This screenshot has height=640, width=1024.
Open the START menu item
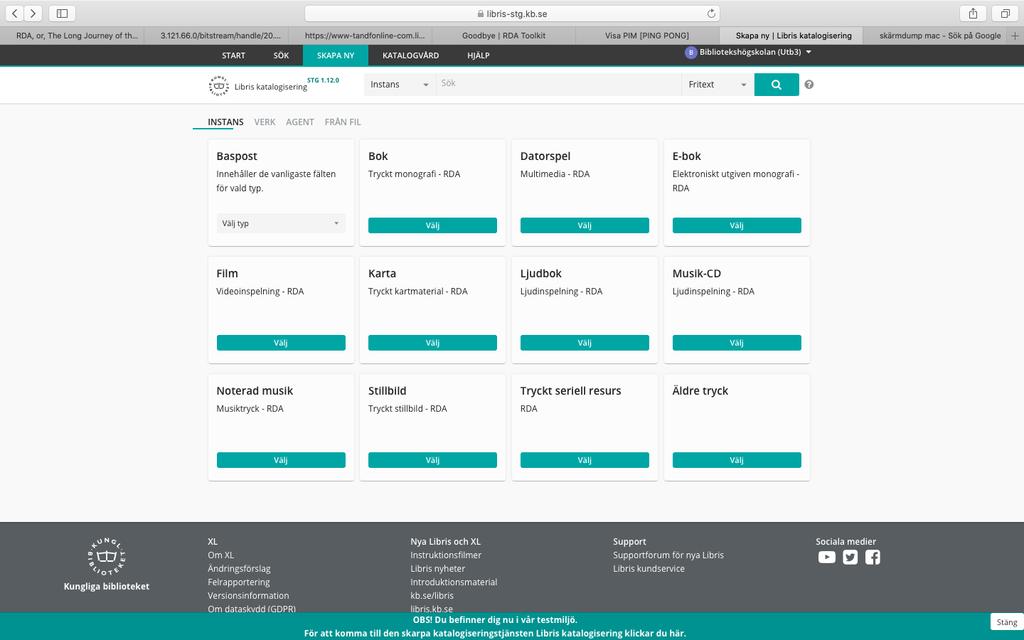point(233,56)
